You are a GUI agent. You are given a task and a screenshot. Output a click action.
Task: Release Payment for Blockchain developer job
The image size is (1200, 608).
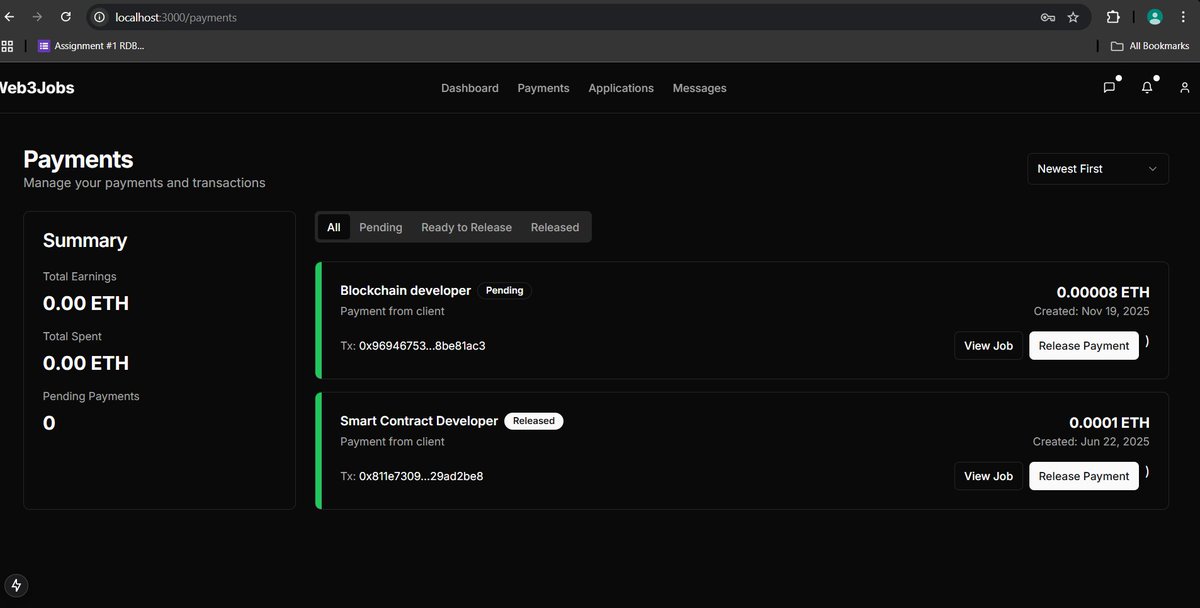pyautogui.click(x=1084, y=345)
